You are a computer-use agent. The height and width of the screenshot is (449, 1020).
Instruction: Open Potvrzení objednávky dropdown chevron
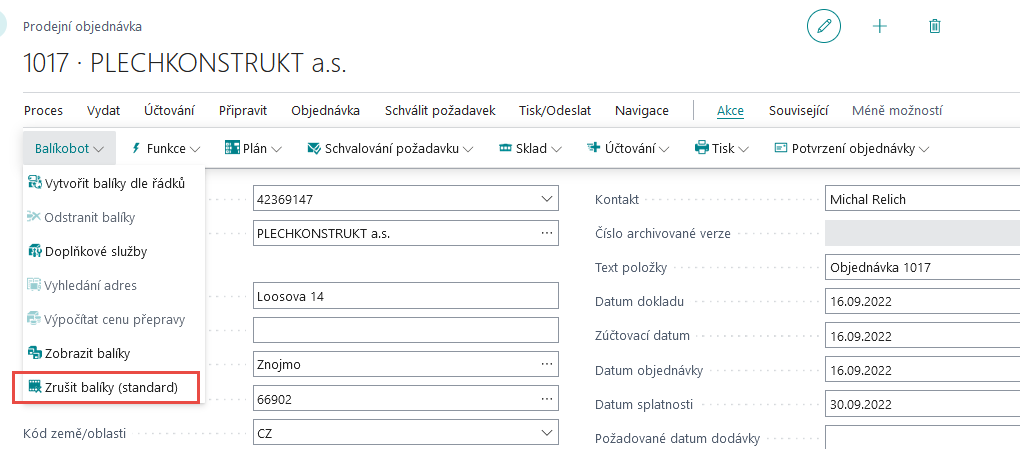coord(923,149)
